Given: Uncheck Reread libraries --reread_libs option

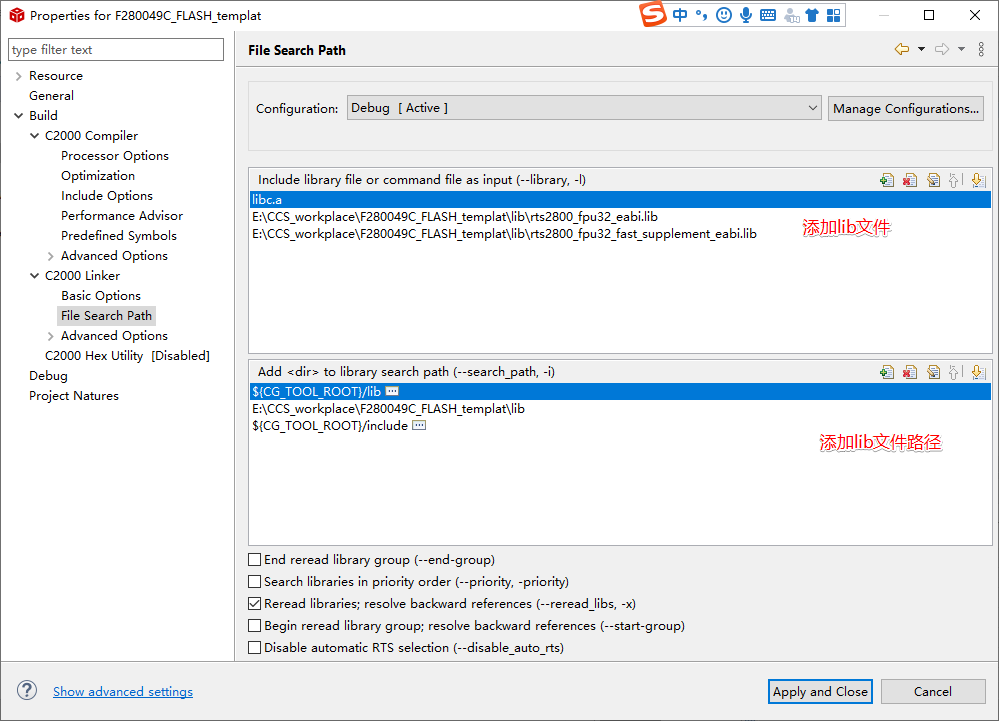Looking at the screenshot, I should click(254, 603).
